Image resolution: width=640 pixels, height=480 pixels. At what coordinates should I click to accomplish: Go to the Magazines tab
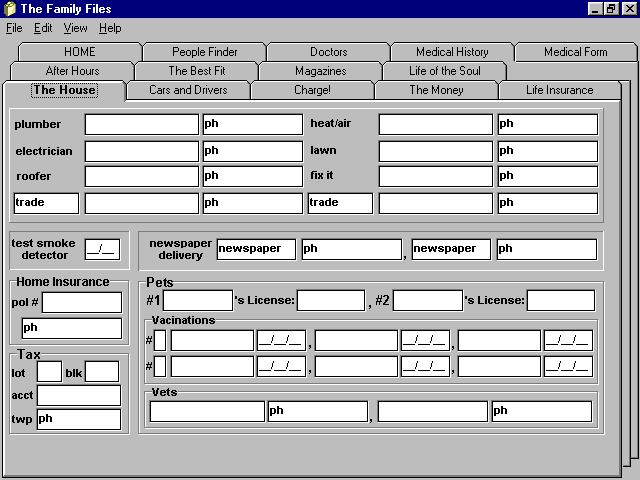320,71
